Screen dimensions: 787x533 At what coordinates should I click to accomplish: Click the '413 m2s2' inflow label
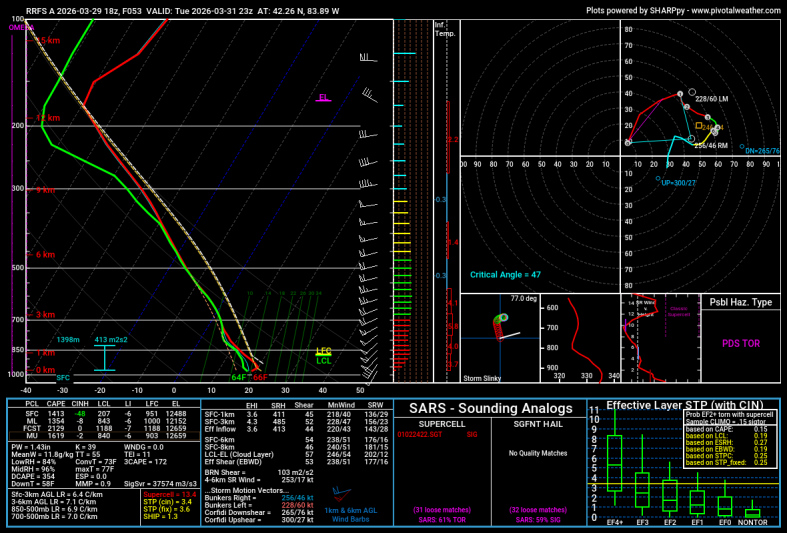click(111, 340)
